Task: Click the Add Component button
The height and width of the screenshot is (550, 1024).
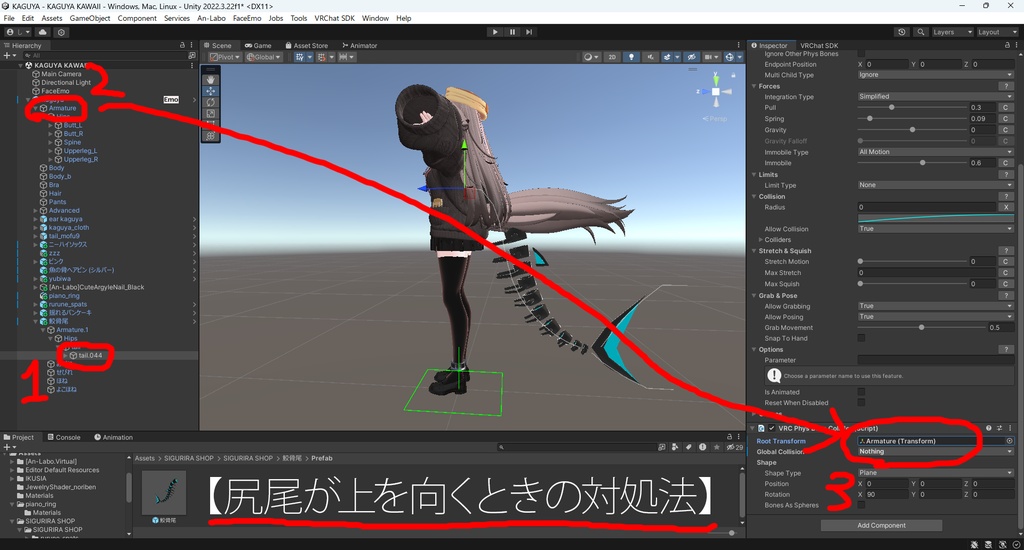Action: (881, 525)
